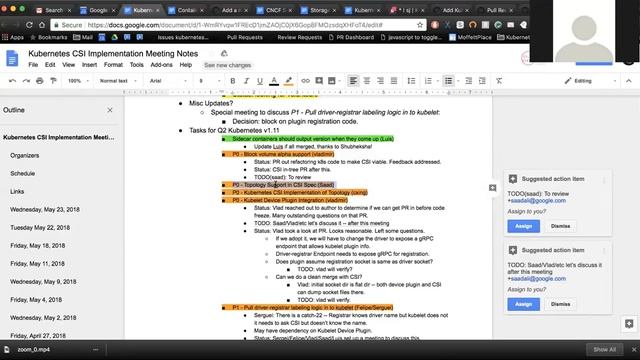Viewport: 640px width, 360px height.
Task: Open the zoom level dropdown
Action: click(78, 81)
